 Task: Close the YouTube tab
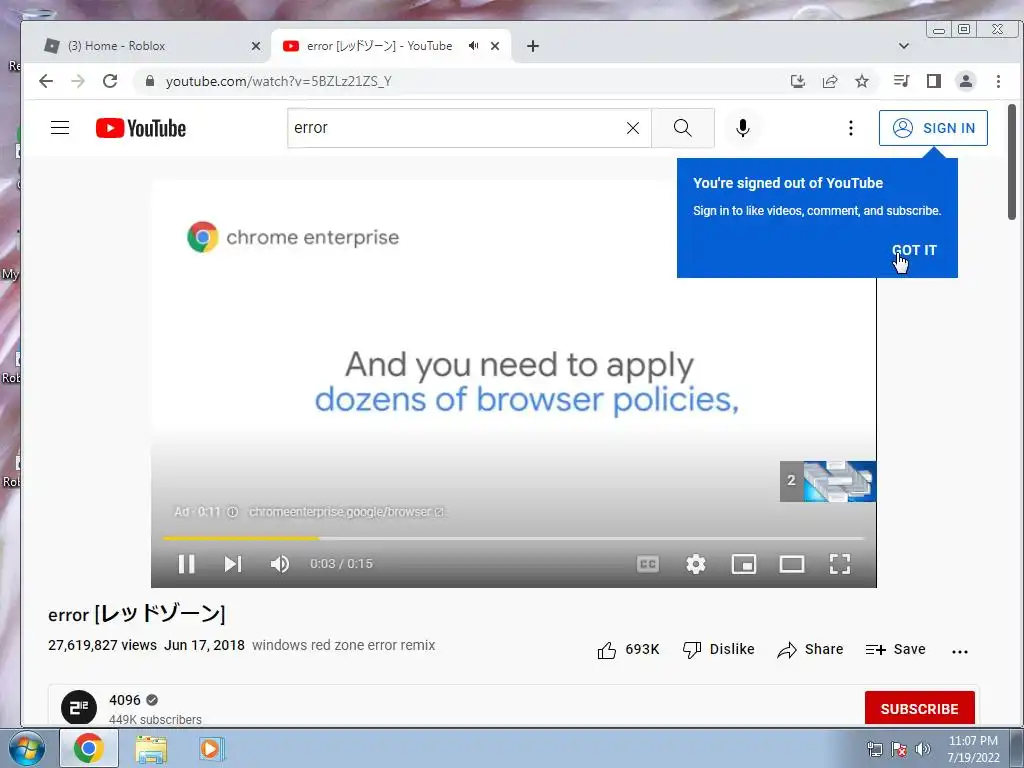coord(495,46)
